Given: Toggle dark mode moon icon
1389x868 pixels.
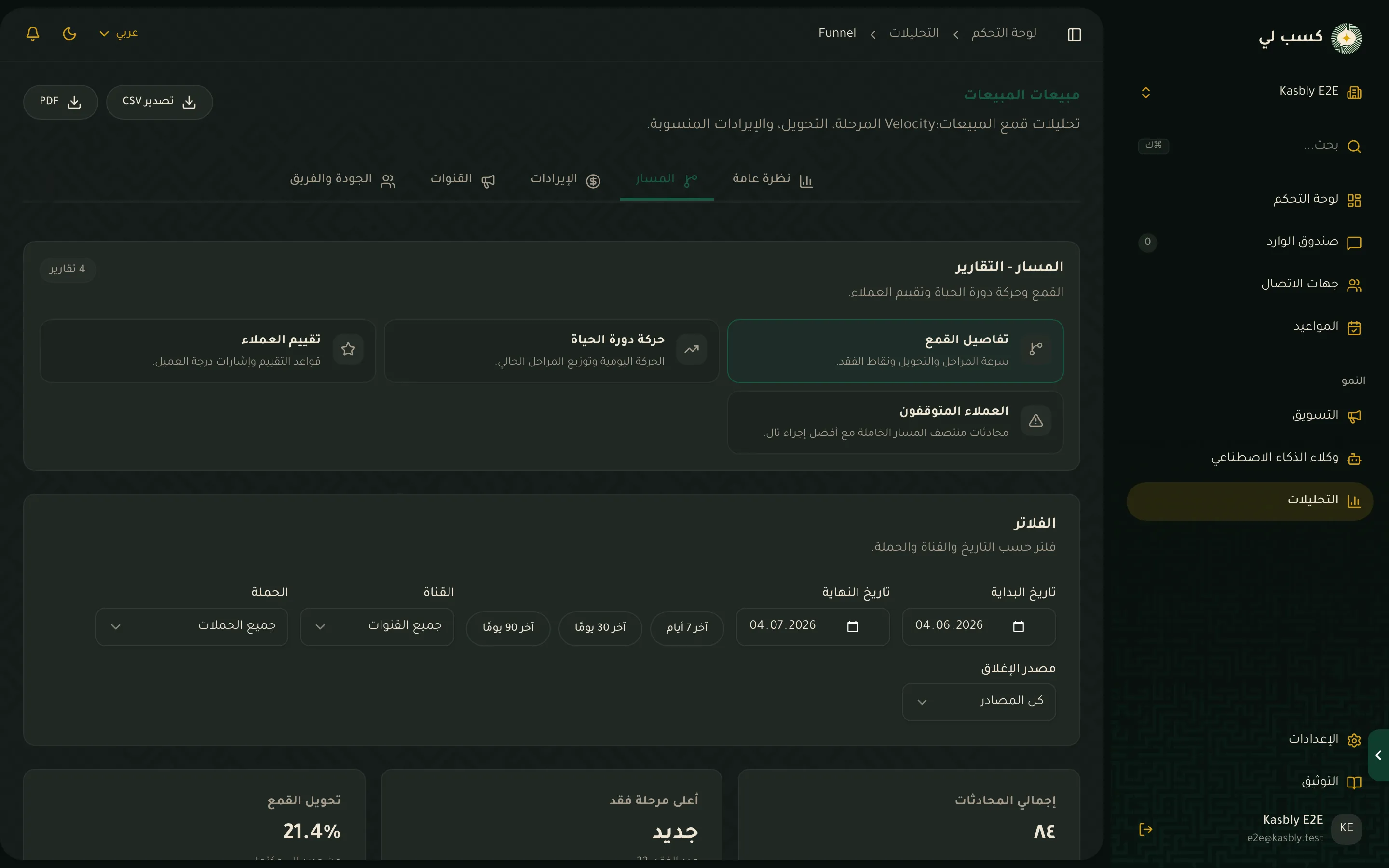Looking at the screenshot, I should [69, 33].
